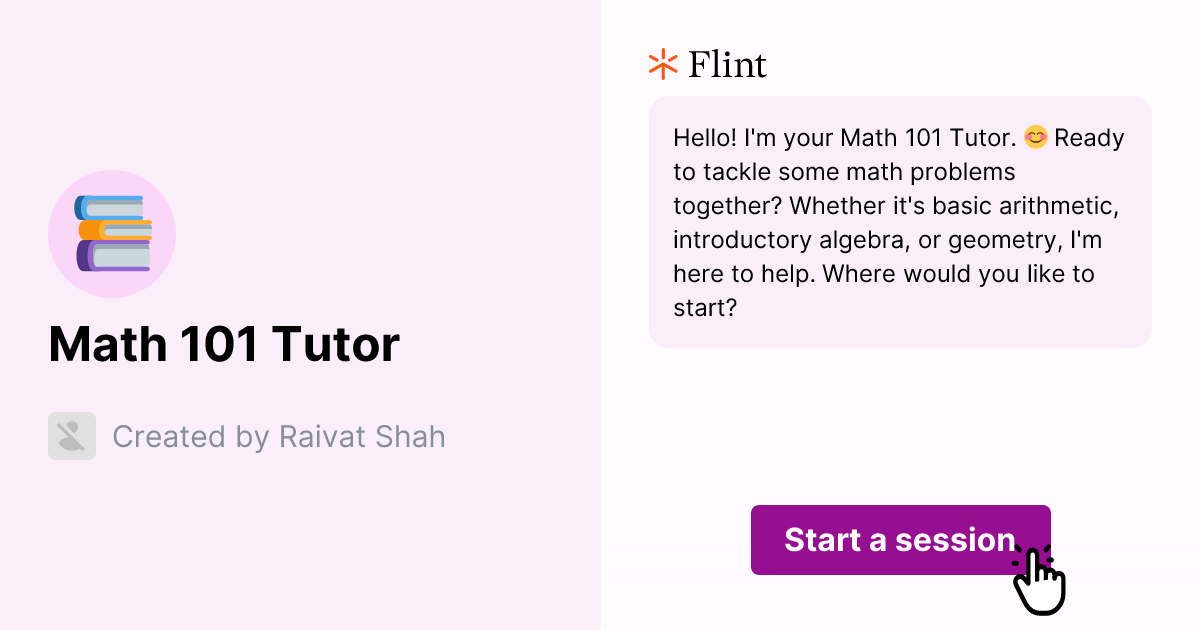The width and height of the screenshot is (1200, 630).
Task: Click the smiling emoji in the greeting
Action: coord(1034,137)
